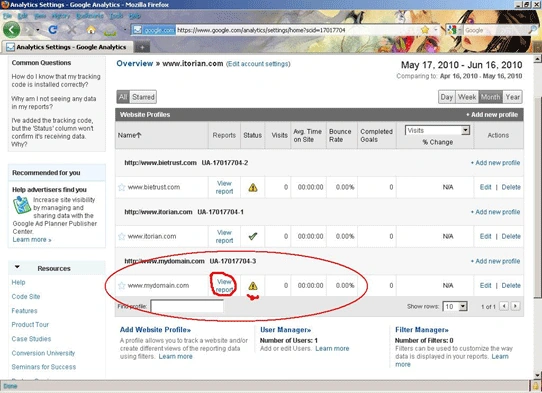542x393 pixels.
Task: Click the stop loading X icon
Action: (x=72, y=30)
